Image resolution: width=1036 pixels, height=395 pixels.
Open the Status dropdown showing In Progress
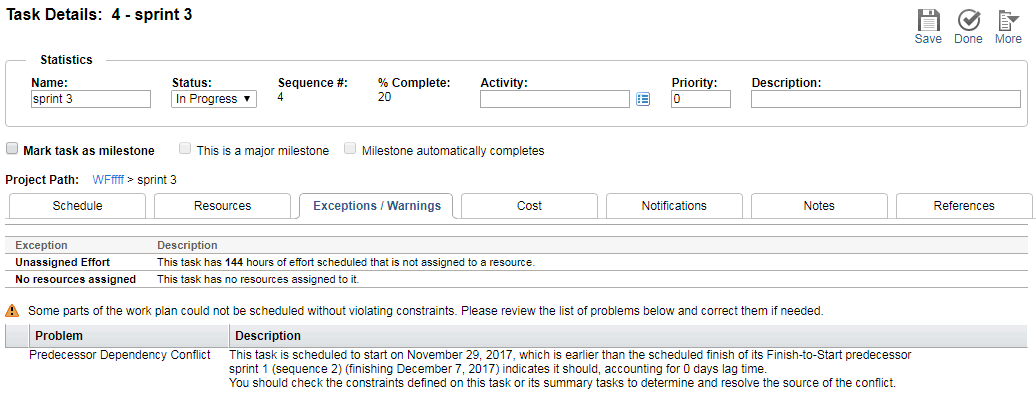pyautogui.click(x=214, y=99)
